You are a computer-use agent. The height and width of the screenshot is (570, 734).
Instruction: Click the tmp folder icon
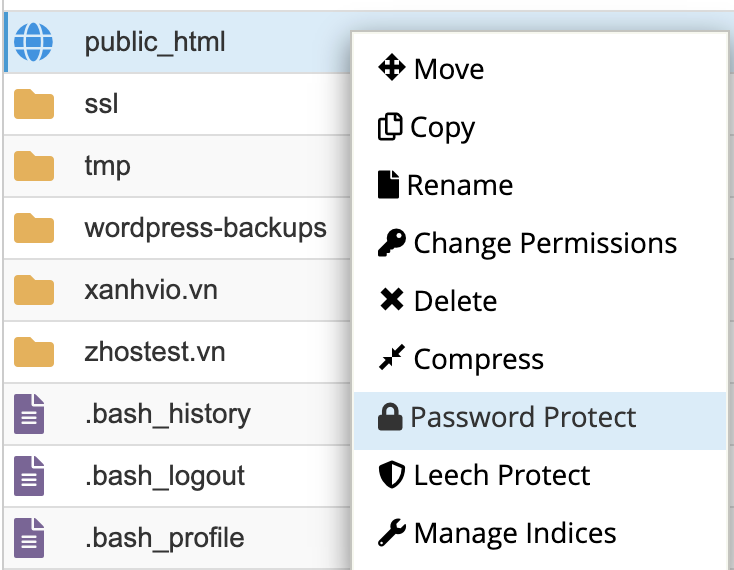click(x=34, y=165)
